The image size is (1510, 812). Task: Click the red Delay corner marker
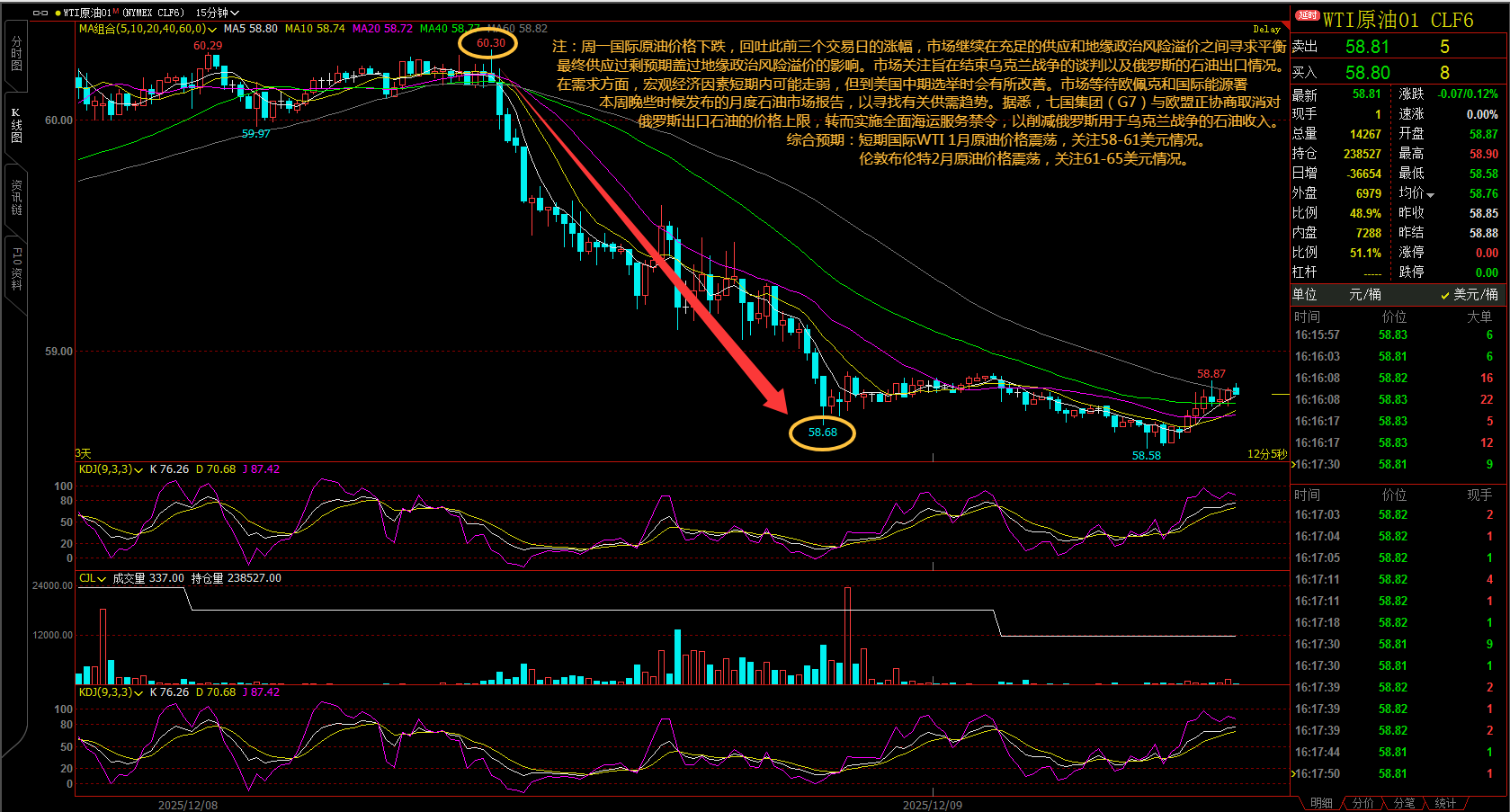[1266, 29]
